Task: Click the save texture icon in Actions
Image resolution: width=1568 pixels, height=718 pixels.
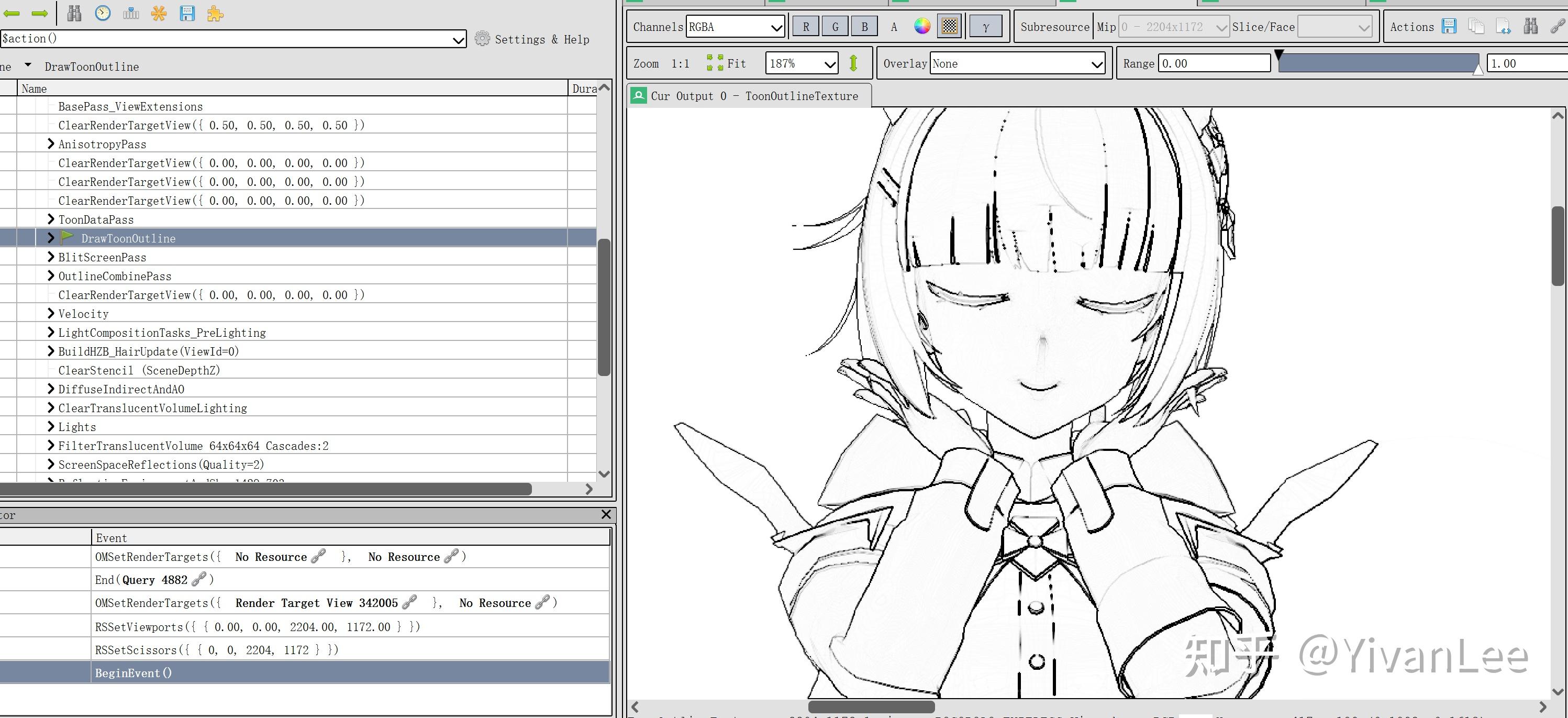Action: (1449, 26)
